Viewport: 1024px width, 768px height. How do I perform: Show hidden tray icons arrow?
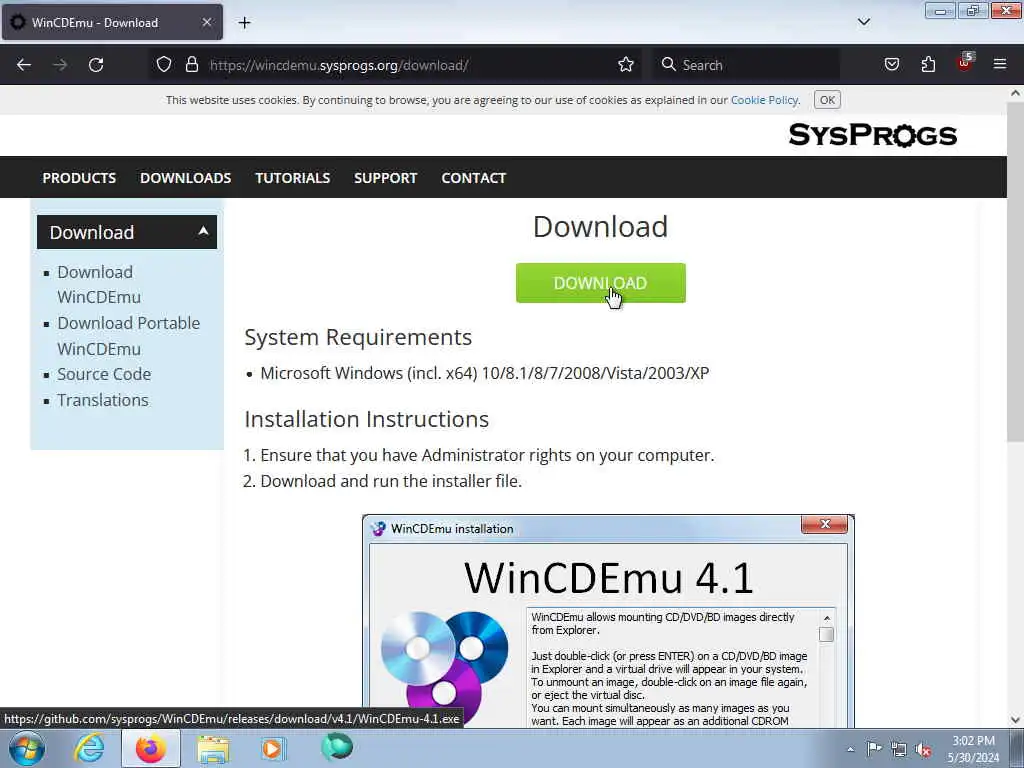(850, 749)
